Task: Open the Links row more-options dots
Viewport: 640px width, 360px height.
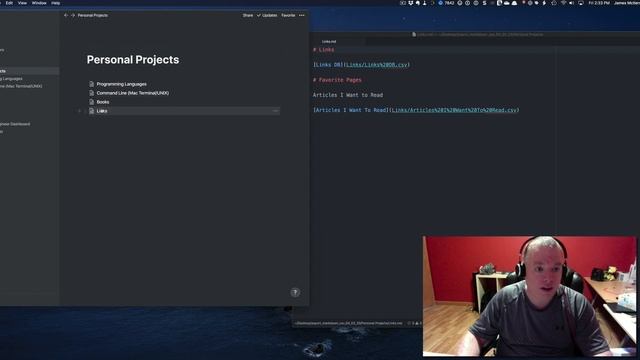Action: pos(275,111)
